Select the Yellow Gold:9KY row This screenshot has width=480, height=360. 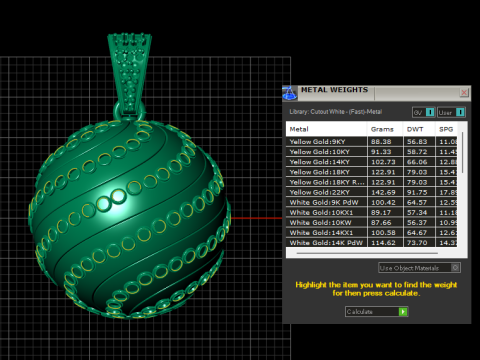point(371,142)
